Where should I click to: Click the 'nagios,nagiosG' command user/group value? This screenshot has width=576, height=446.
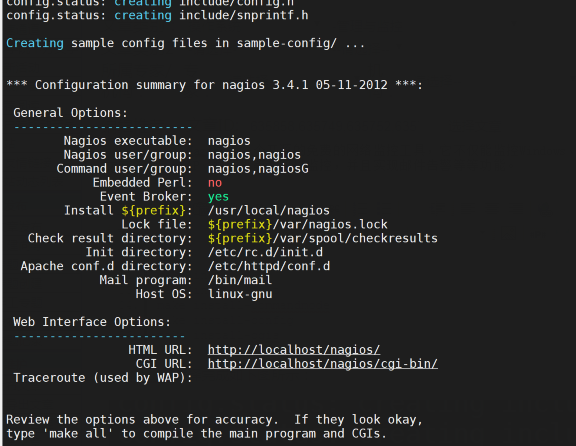tap(258, 169)
